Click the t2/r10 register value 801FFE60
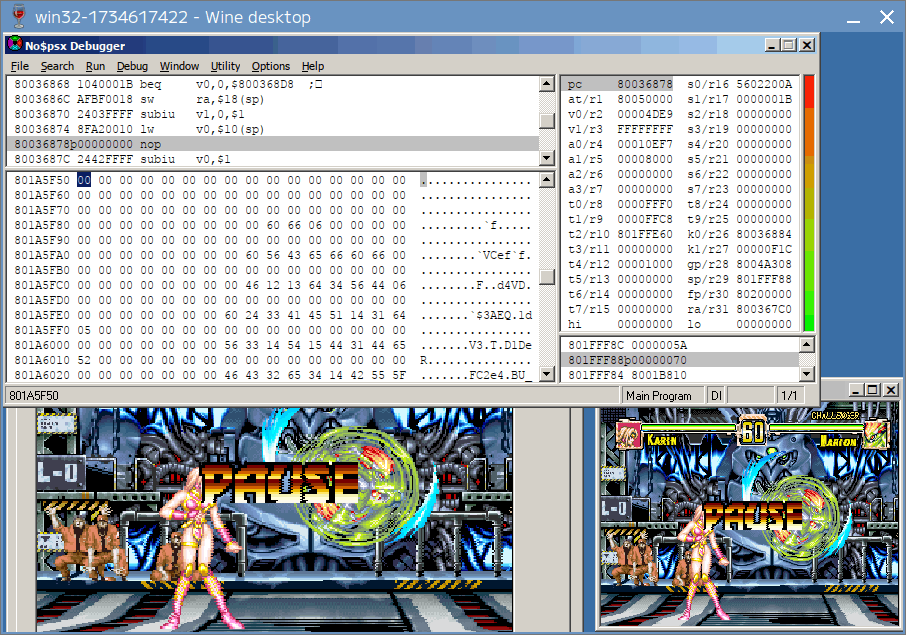Image resolution: width=906 pixels, height=635 pixels. 645,235
